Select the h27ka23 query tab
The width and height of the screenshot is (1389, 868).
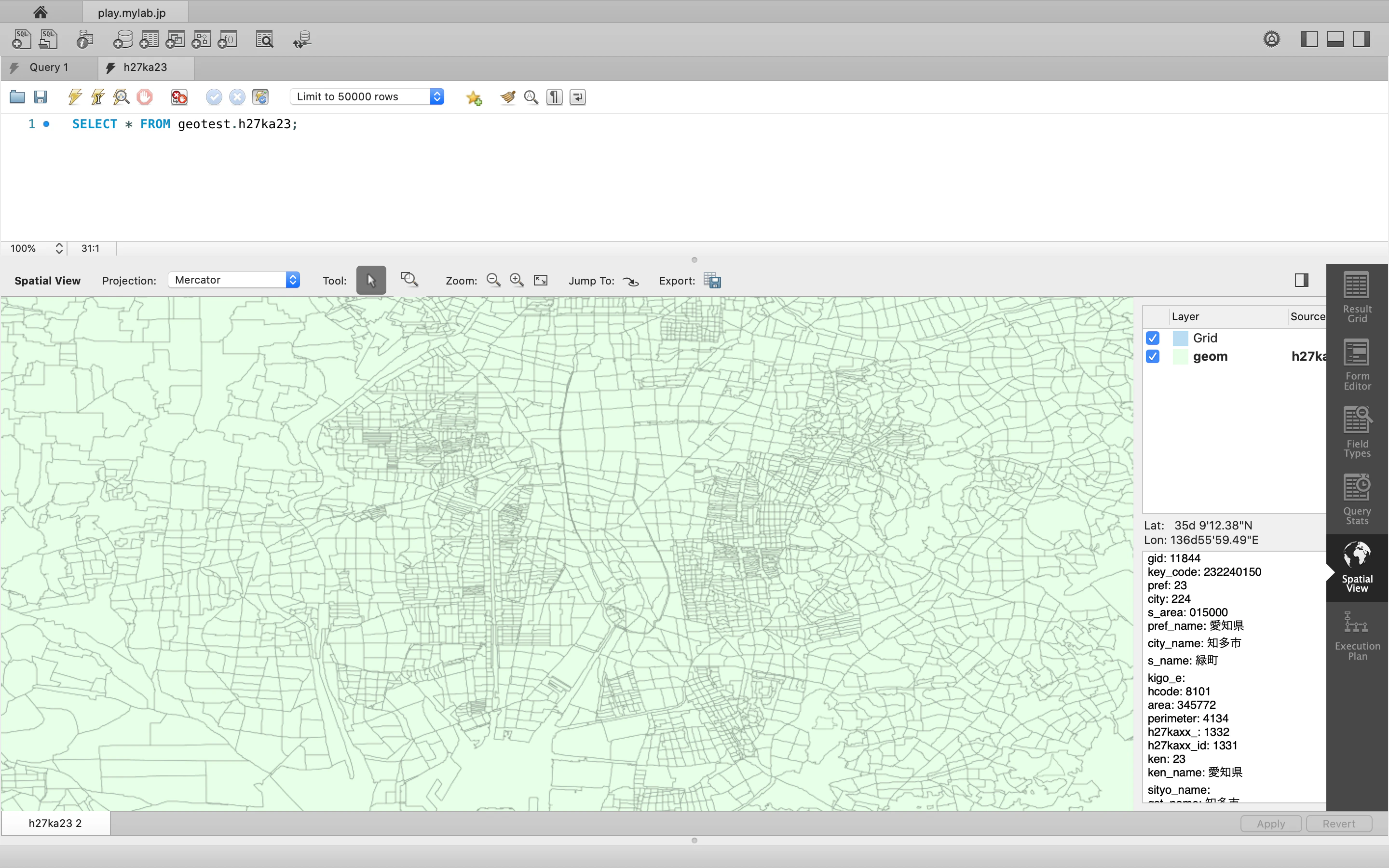145,67
